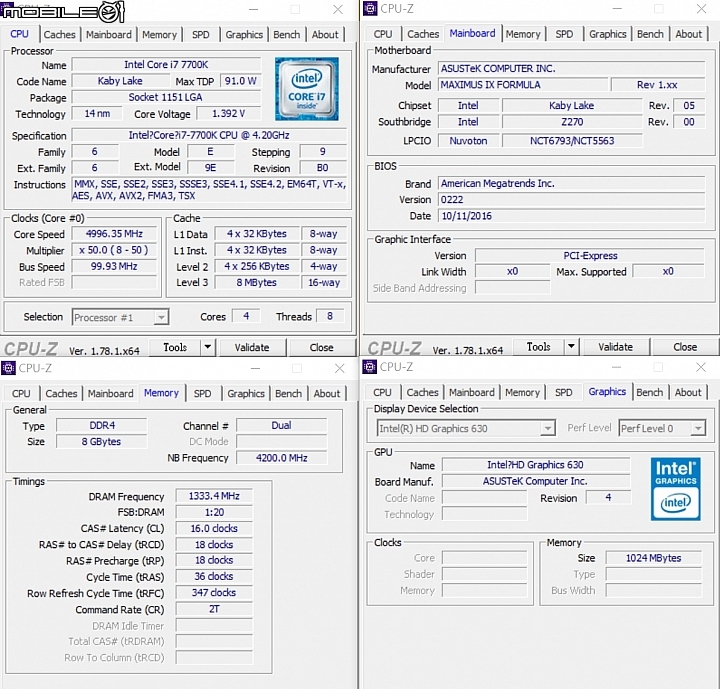Open SPD tab in CPU window

click(x=201, y=34)
